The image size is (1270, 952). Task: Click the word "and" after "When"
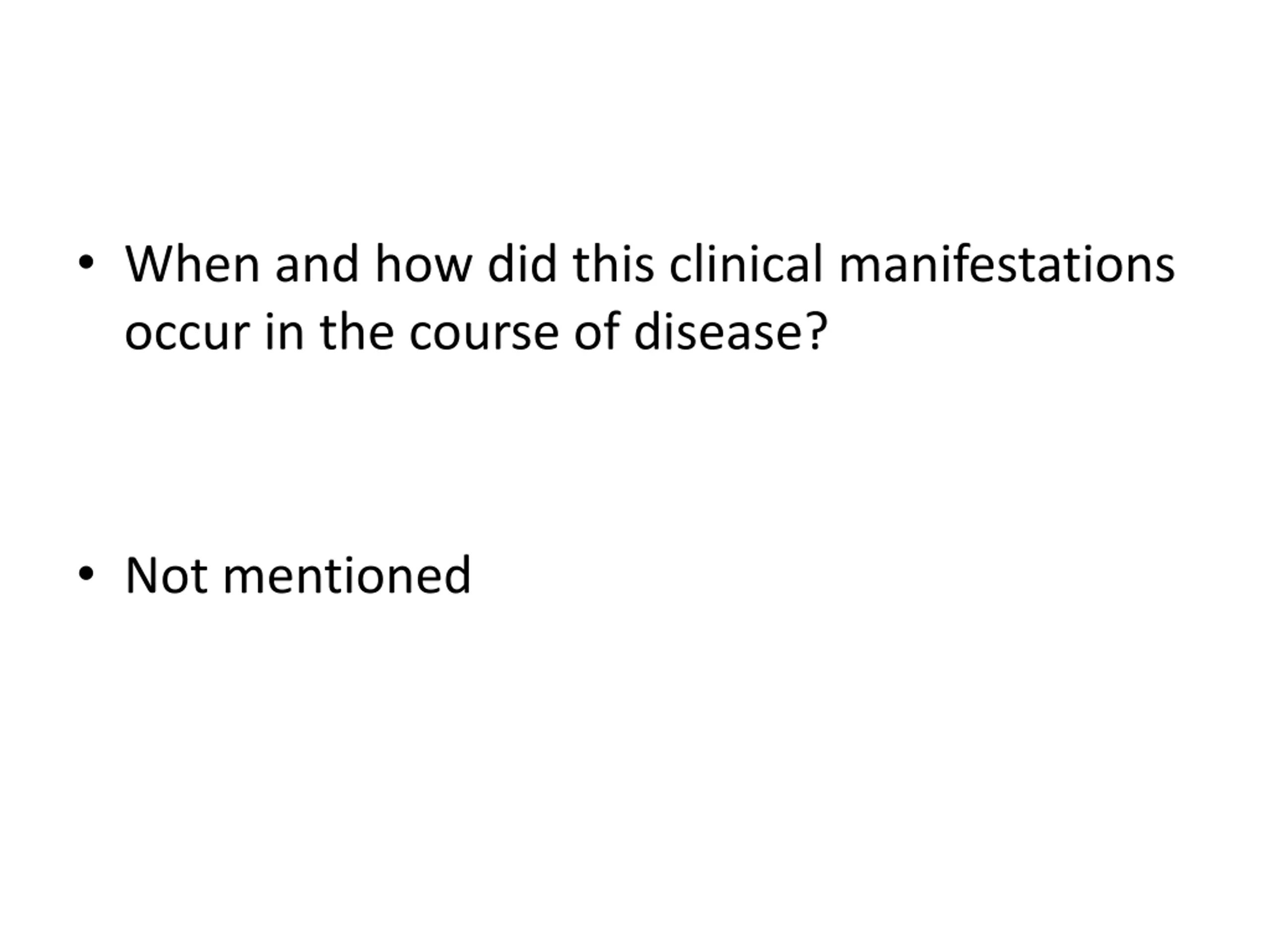[x=317, y=264]
